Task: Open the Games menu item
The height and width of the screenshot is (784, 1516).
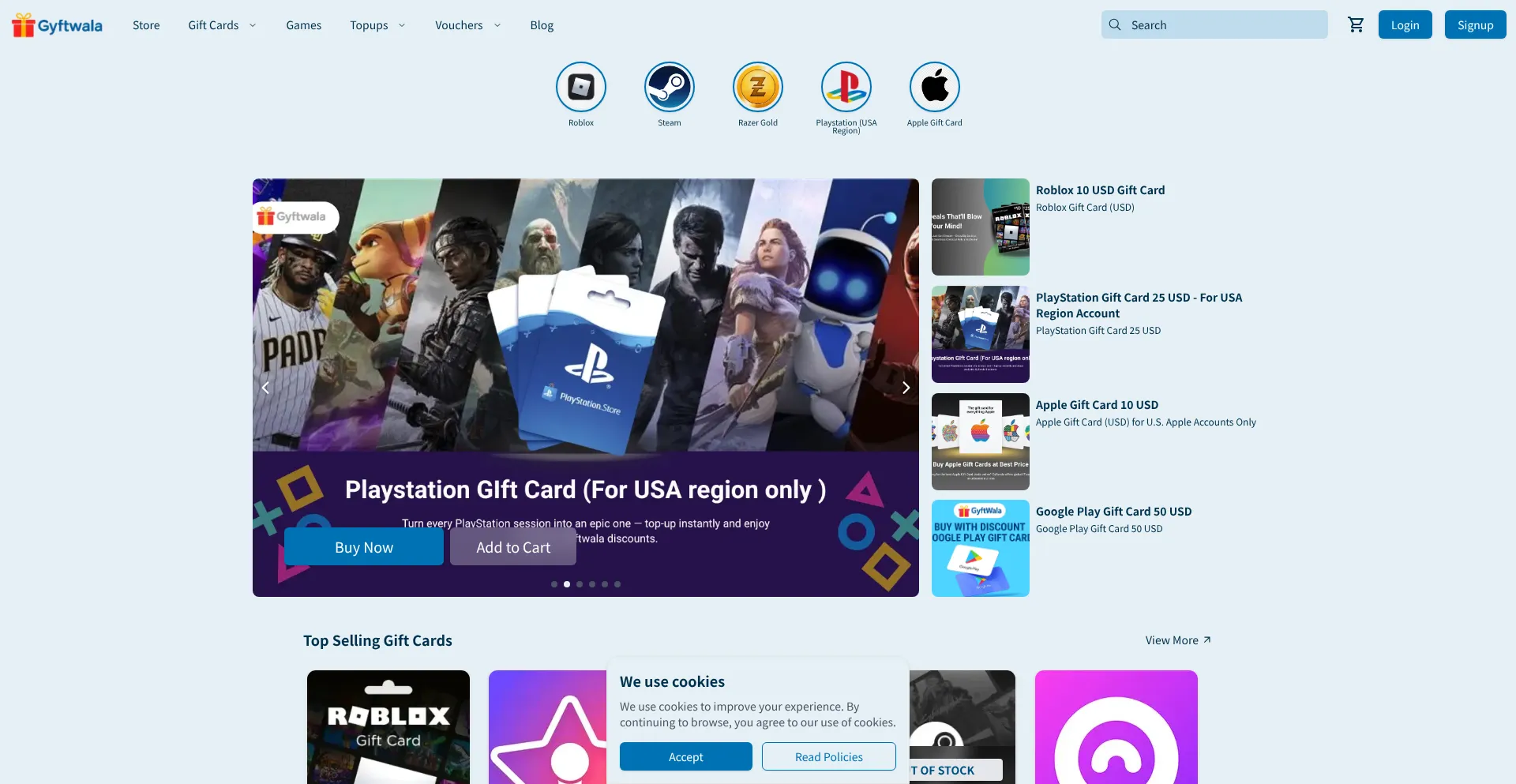Action: (x=304, y=25)
